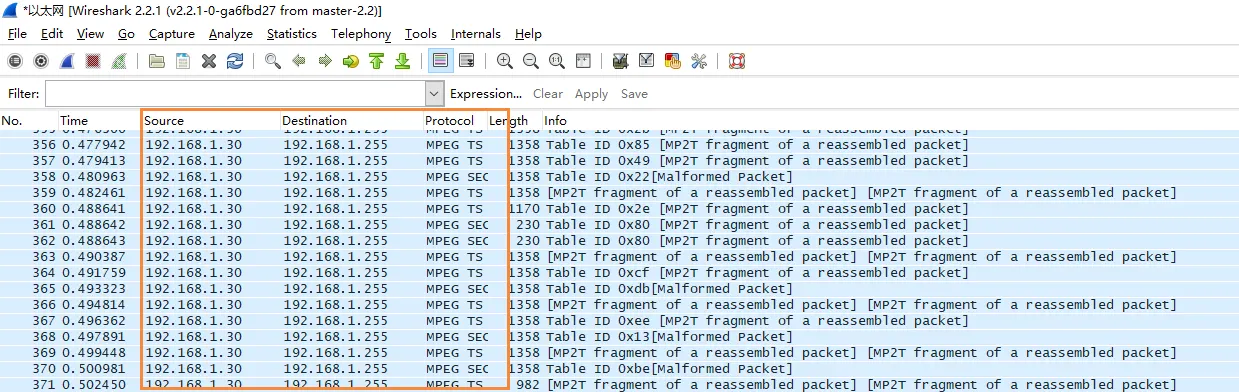Reload the capture file icon
1239x392 pixels.
pos(235,61)
